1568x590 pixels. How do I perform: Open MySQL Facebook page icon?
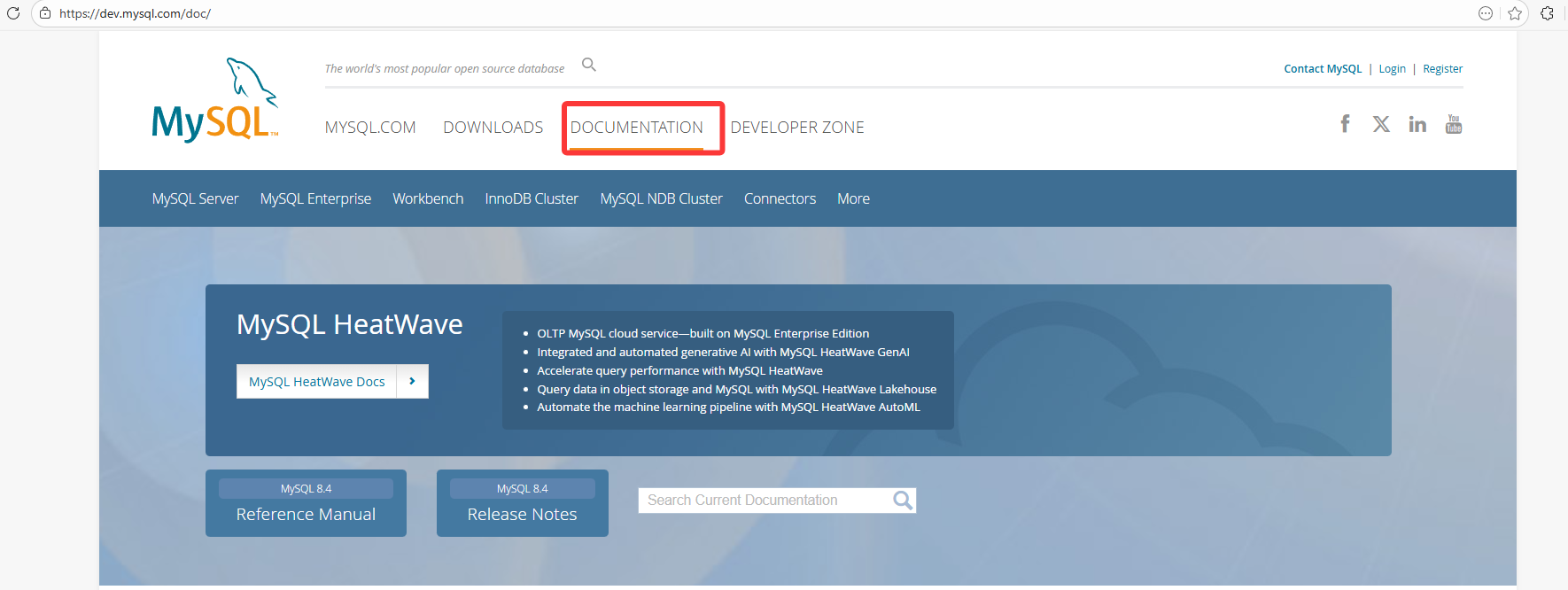[1345, 124]
